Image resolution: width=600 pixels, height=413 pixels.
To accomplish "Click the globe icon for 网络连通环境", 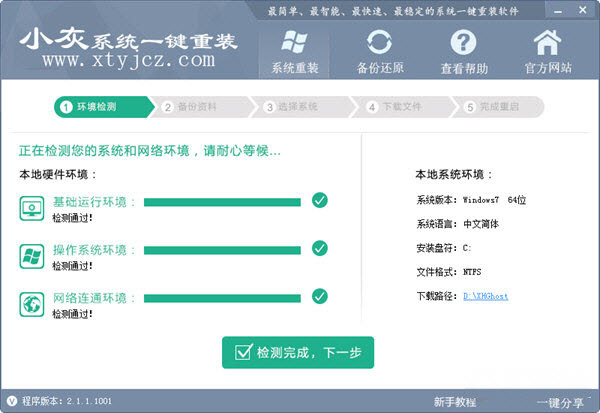I will click(x=32, y=304).
